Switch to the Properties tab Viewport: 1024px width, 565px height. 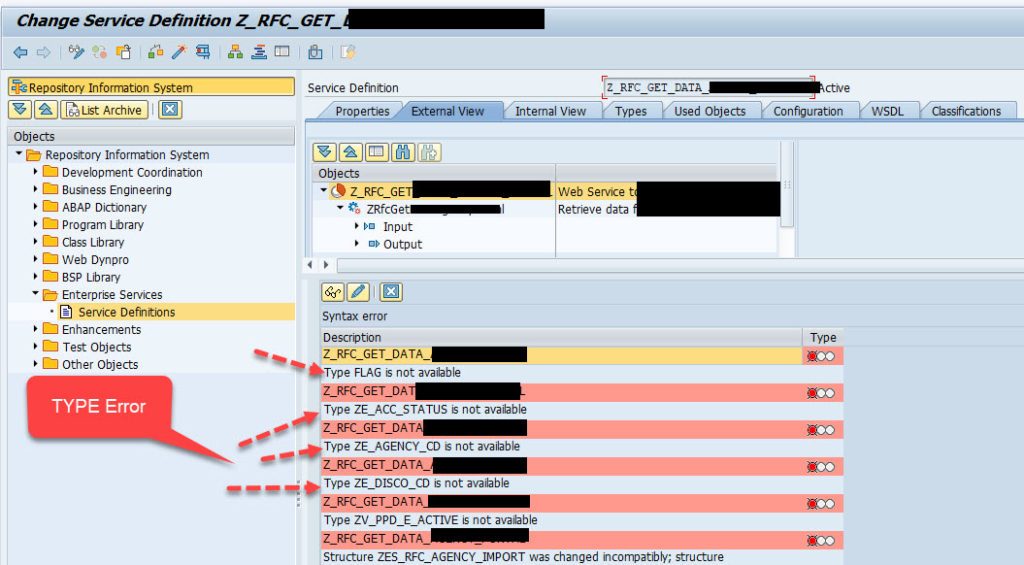362,111
